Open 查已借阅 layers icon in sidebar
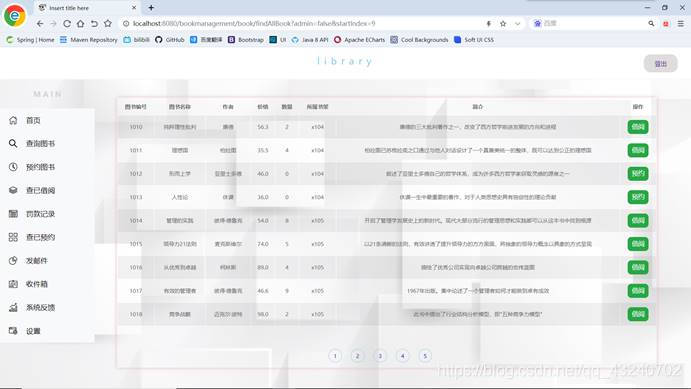This screenshot has height=389, width=691. [13, 190]
